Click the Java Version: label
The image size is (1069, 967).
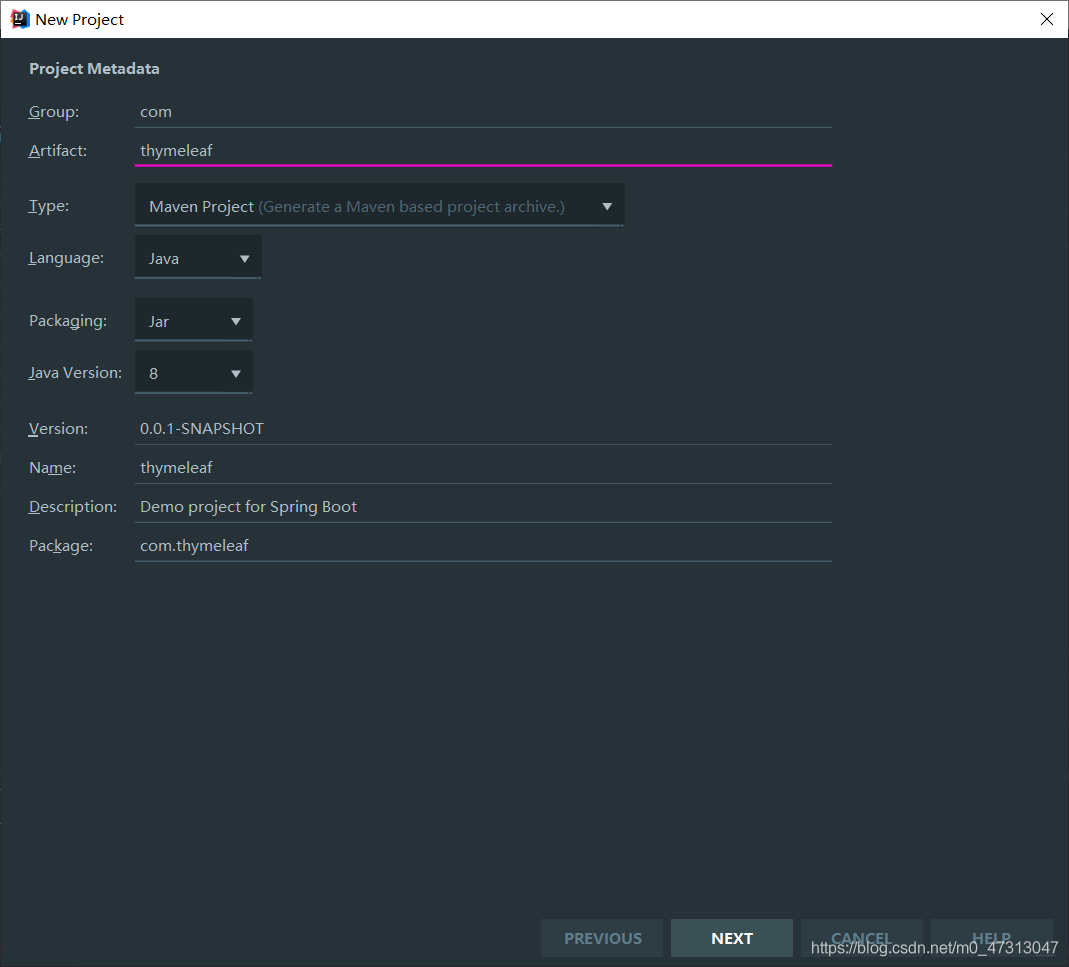pos(75,373)
